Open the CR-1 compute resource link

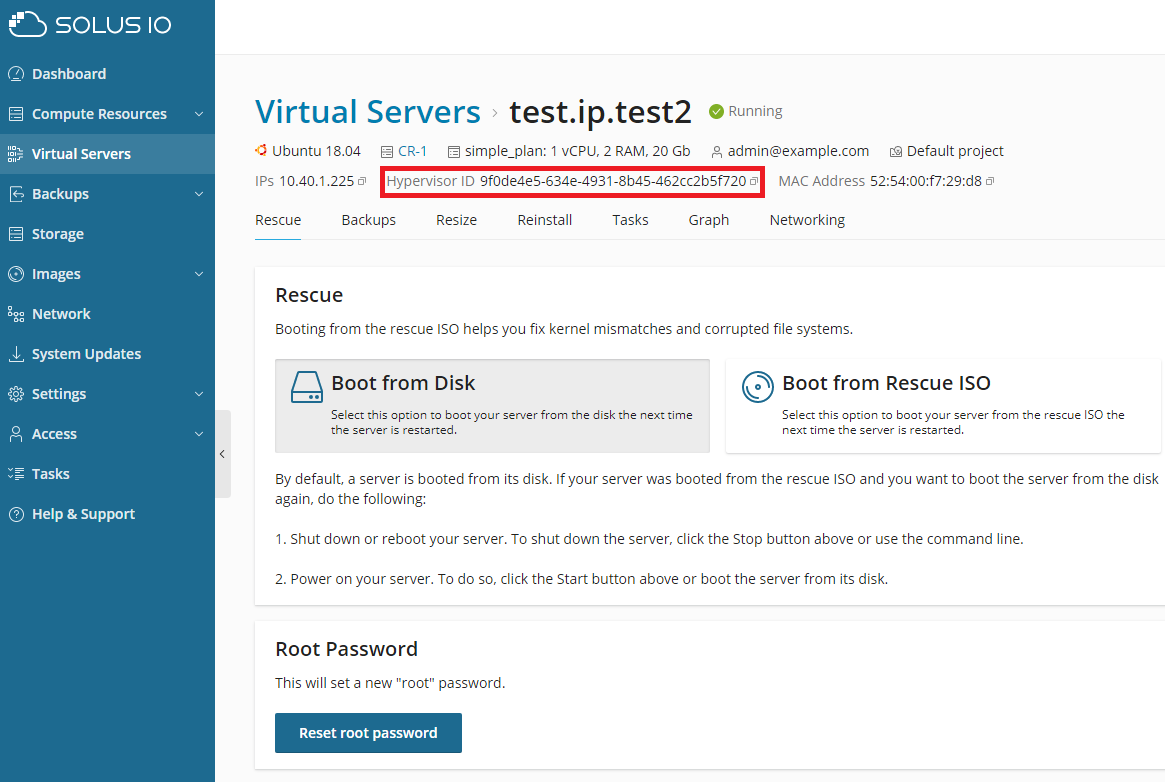pos(412,152)
